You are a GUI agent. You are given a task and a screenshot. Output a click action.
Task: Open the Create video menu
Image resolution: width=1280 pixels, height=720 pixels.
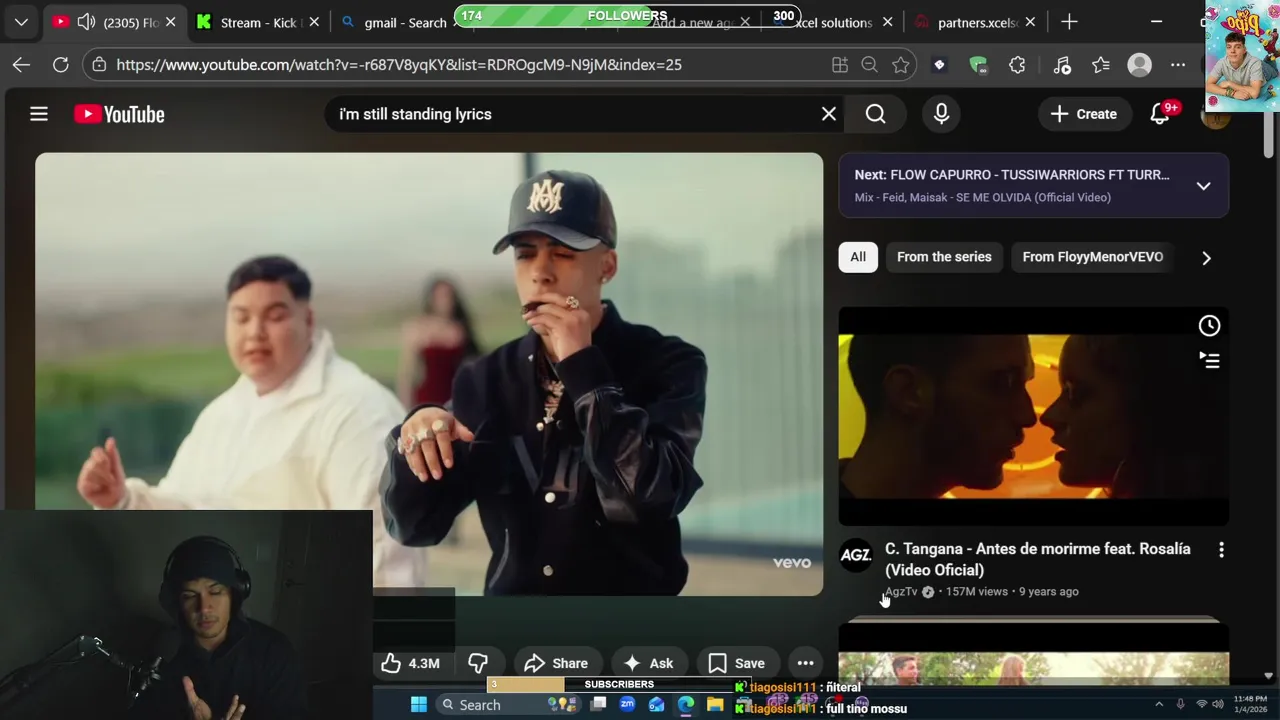(x=1083, y=114)
